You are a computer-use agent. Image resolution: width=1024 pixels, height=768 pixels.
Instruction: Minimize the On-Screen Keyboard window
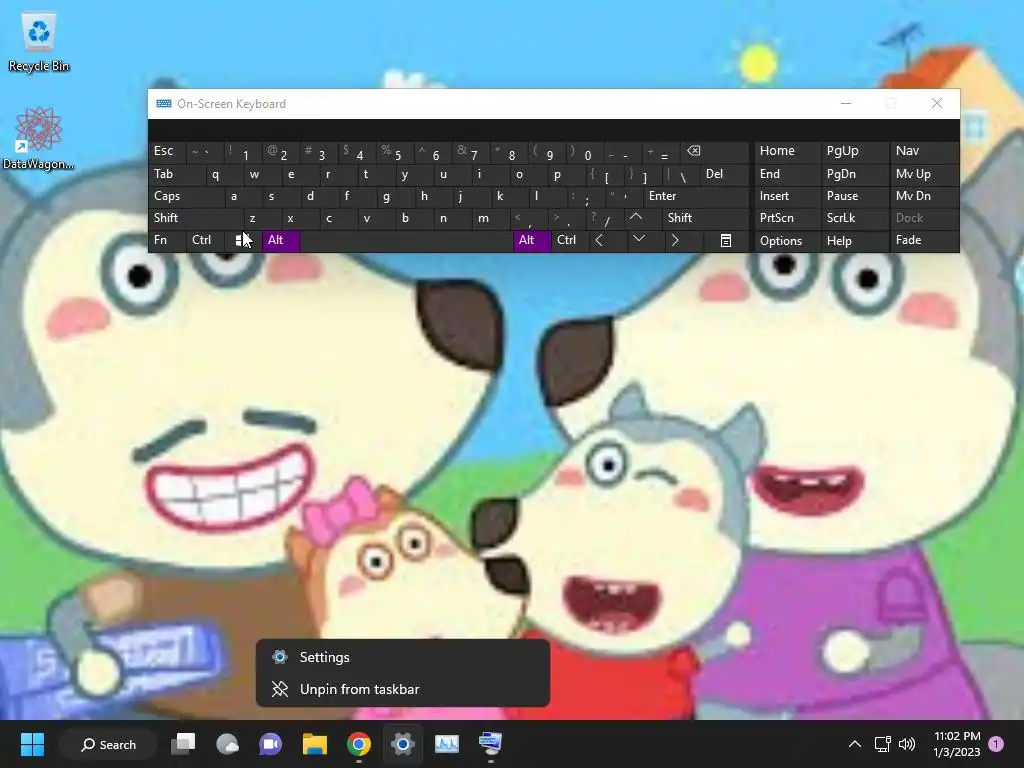tap(846, 103)
